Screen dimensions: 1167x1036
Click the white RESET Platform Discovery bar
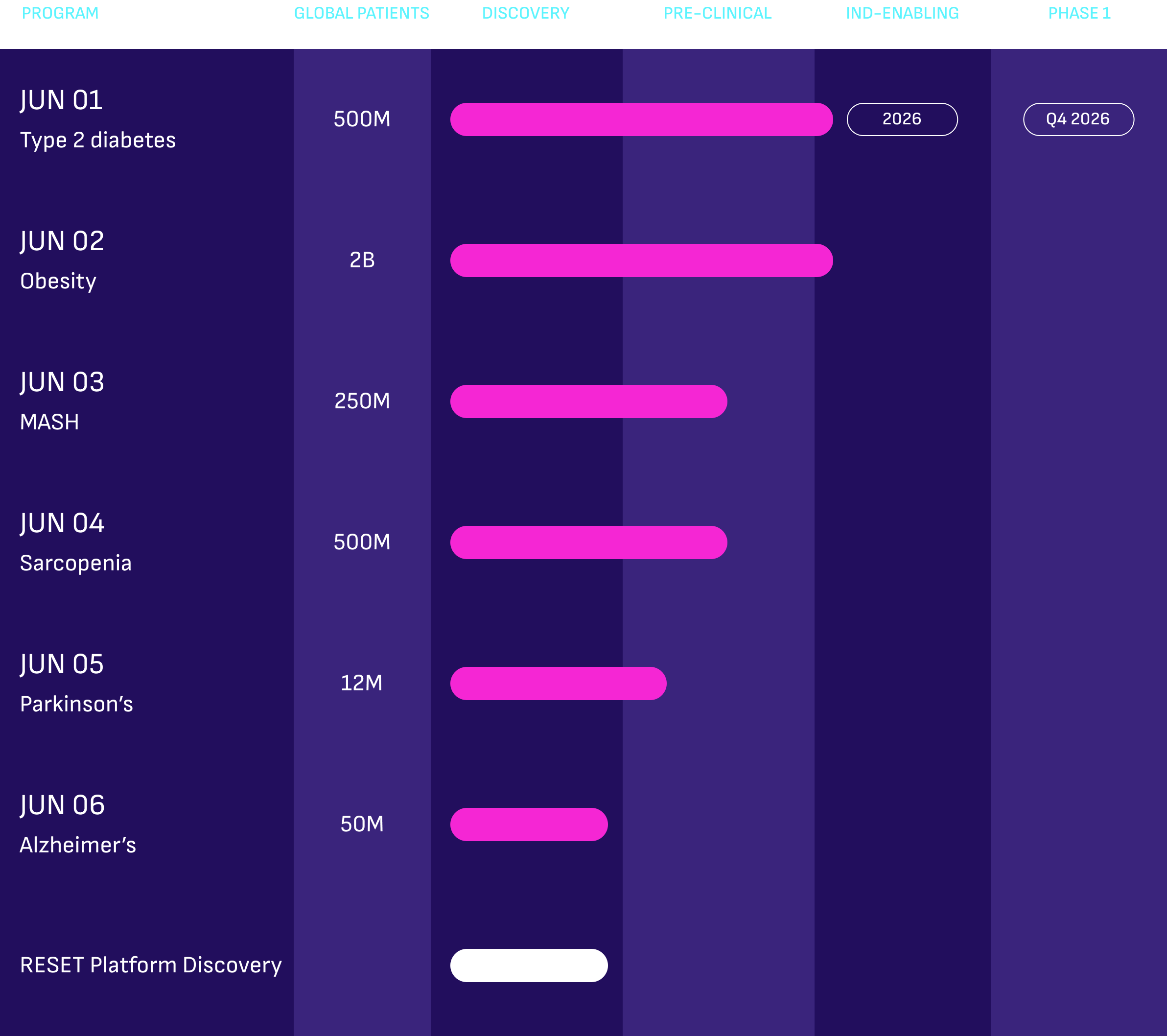click(529, 966)
